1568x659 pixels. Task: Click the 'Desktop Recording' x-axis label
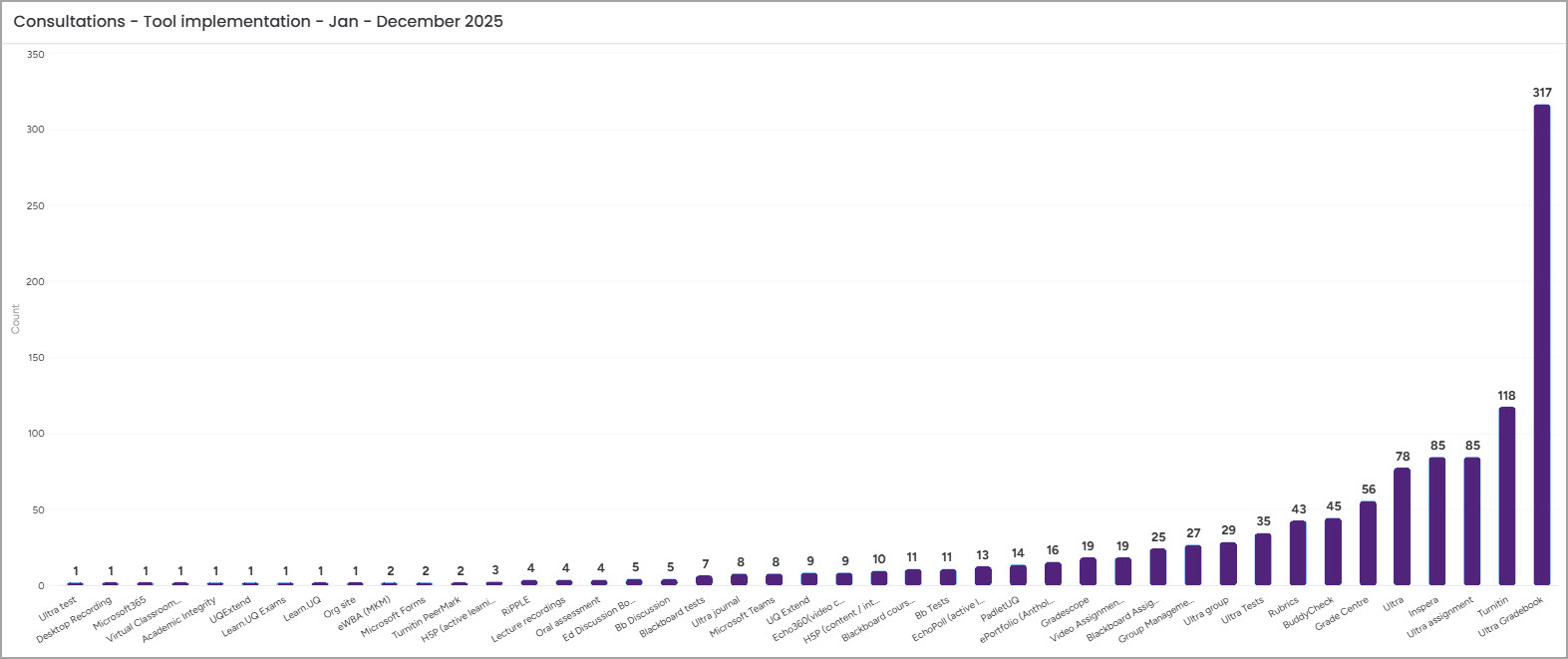[x=75, y=620]
